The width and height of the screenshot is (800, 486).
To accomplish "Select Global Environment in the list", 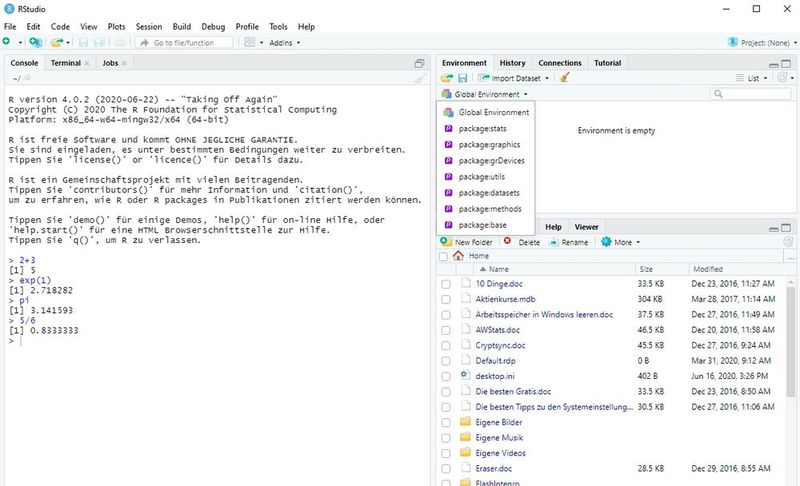I will 486,112.
